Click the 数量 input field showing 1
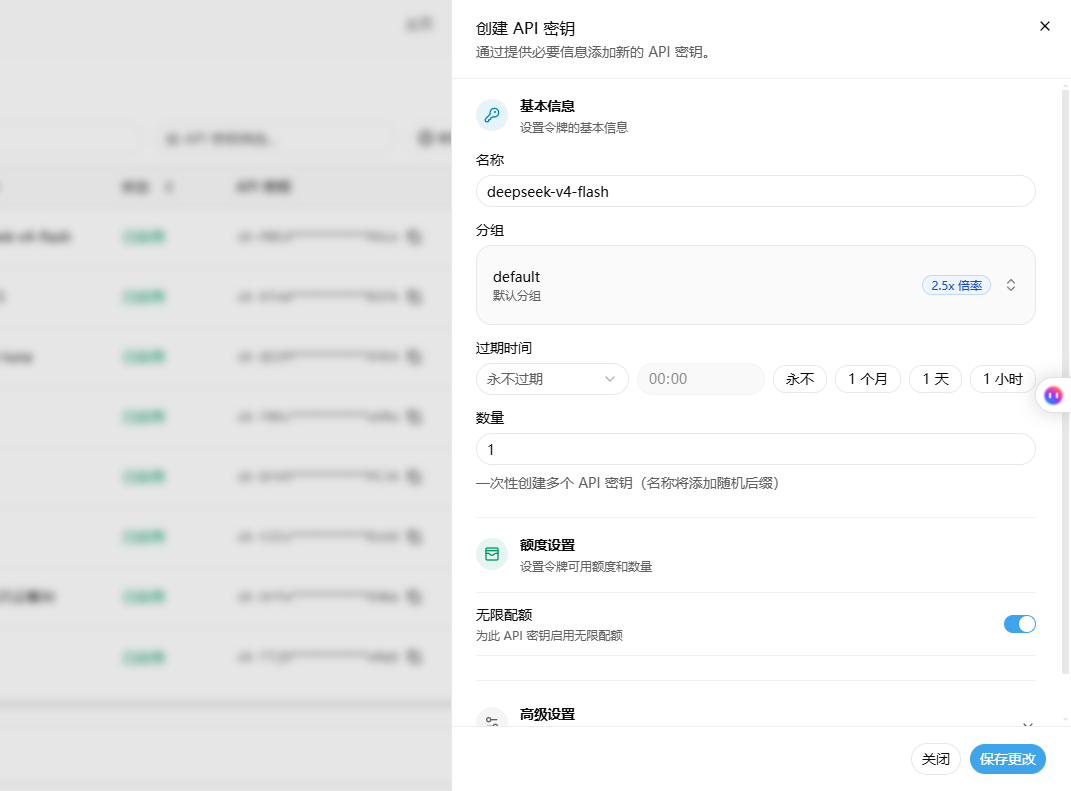 (x=755, y=449)
